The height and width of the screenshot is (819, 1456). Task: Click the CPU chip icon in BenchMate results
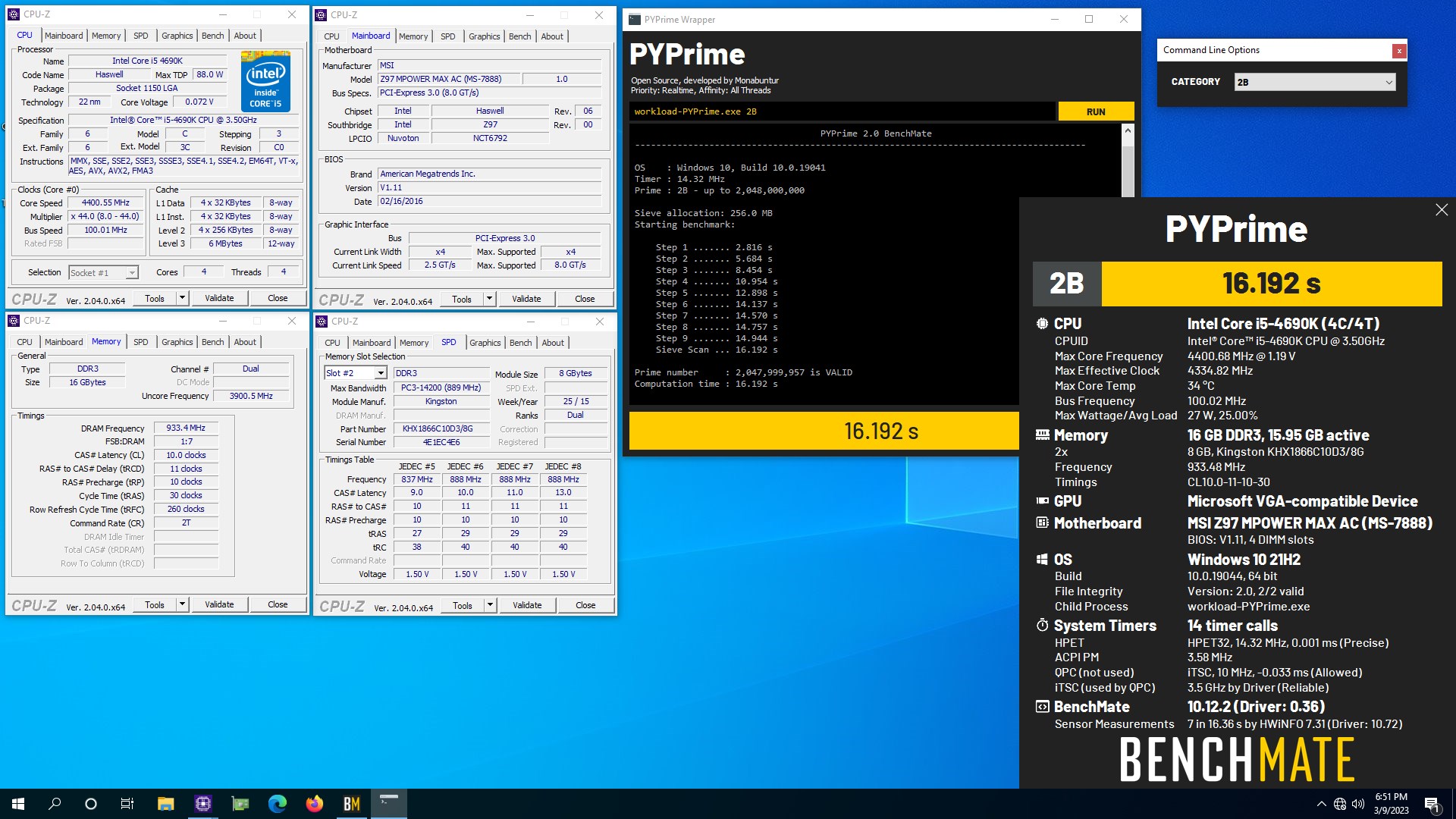(x=1042, y=324)
